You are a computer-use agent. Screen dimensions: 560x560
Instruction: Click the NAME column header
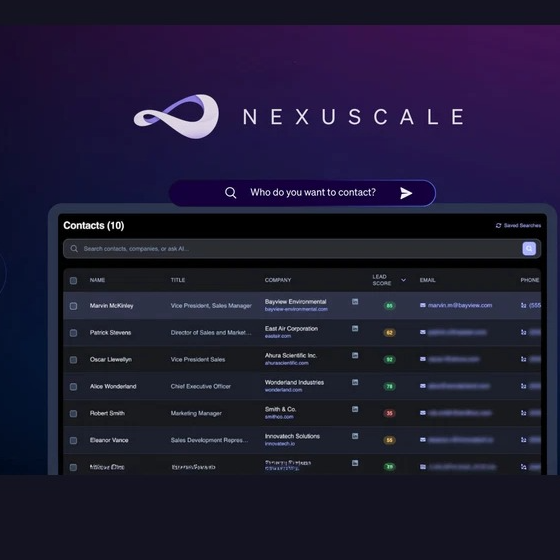pos(97,280)
